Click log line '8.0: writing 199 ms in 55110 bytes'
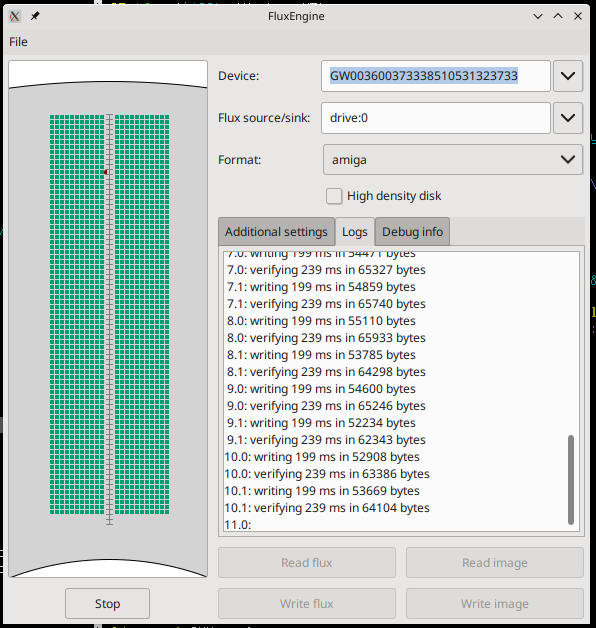596x628 pixels. [321, 321]
